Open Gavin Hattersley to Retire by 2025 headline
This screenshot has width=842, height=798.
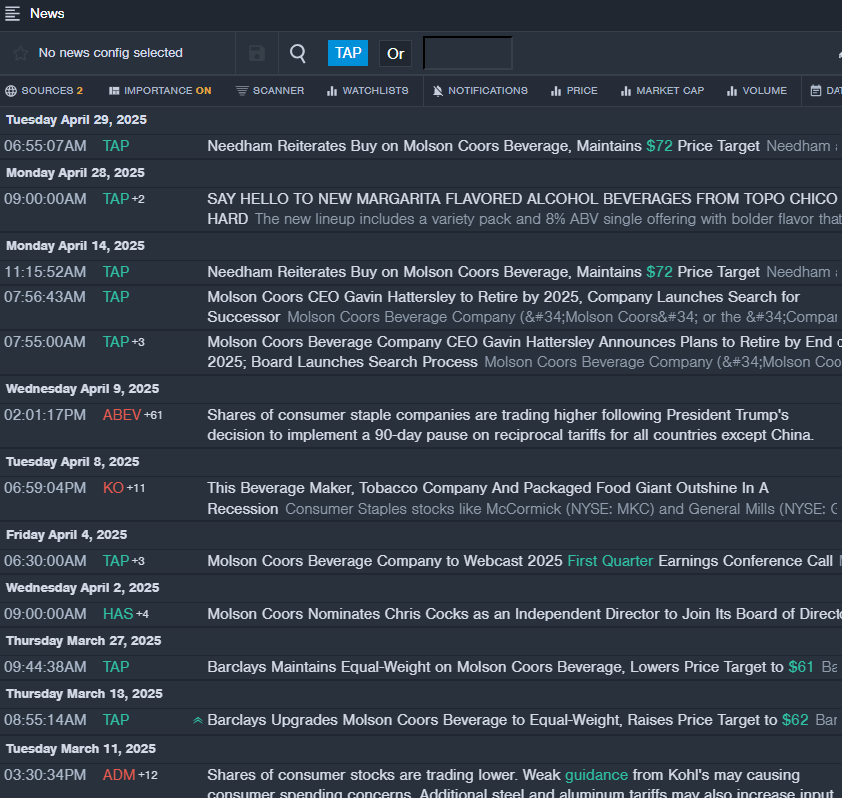pos(503,307)
